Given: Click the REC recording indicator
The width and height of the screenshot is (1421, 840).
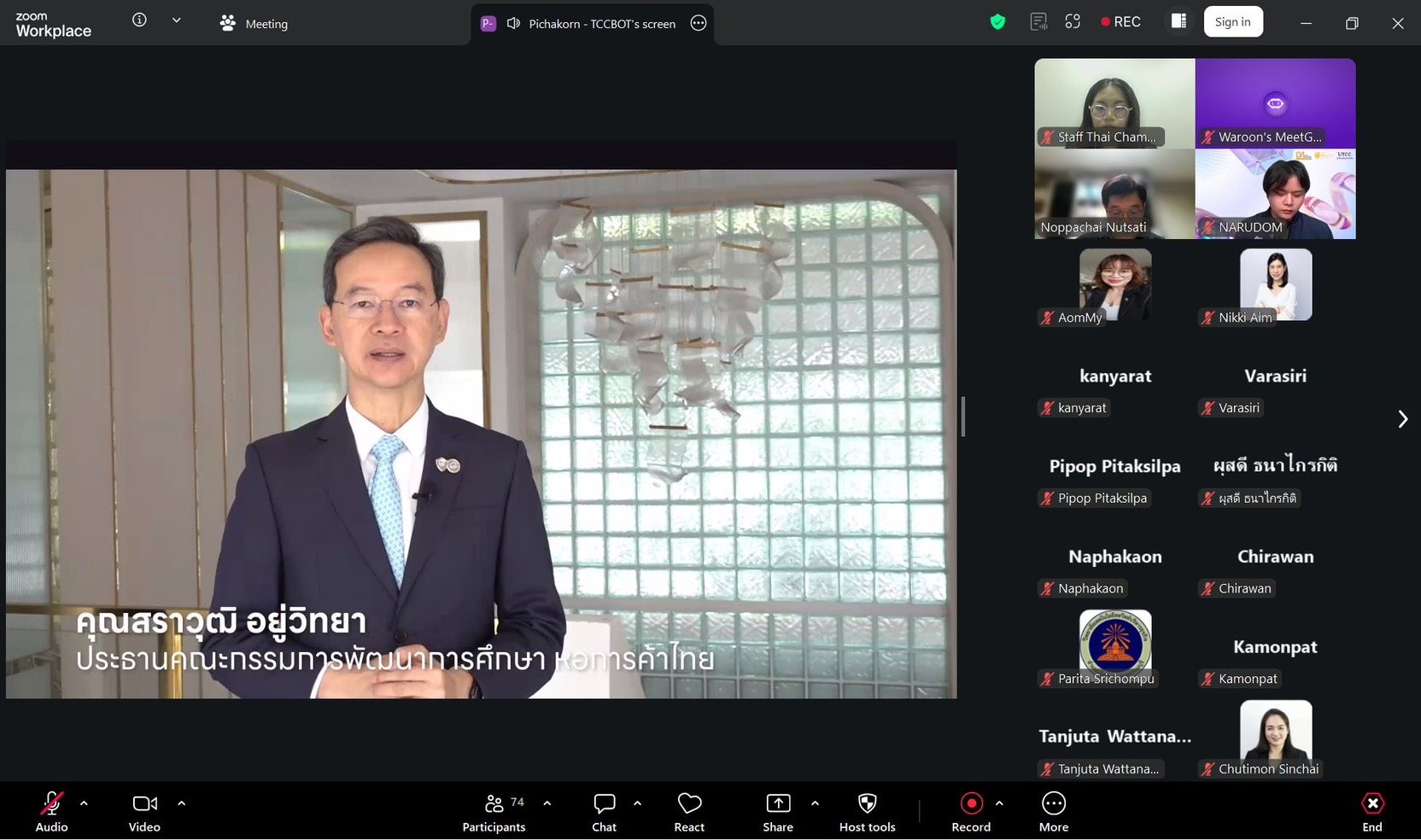Looking at the screenshot, I should click(1120, 22).
